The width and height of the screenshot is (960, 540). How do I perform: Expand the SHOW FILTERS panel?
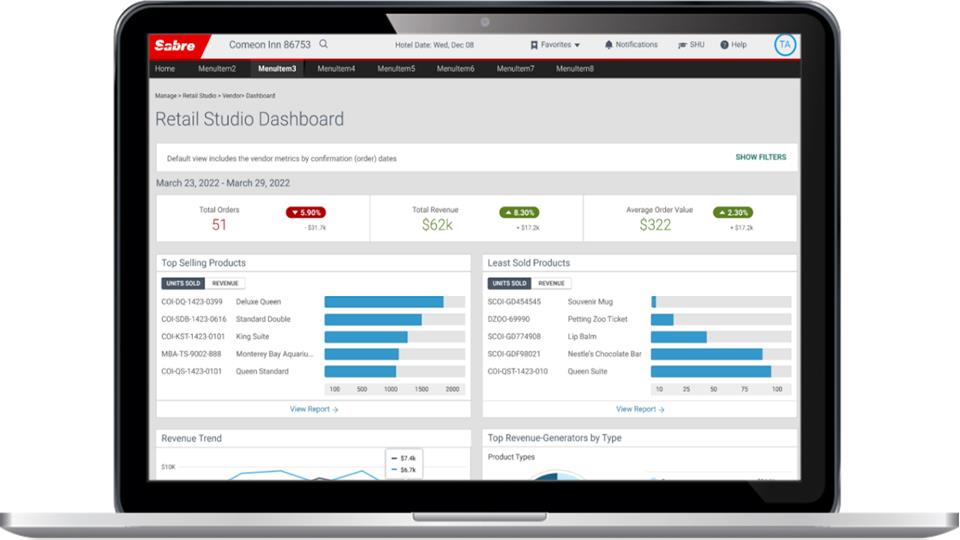tap(760, 157)
